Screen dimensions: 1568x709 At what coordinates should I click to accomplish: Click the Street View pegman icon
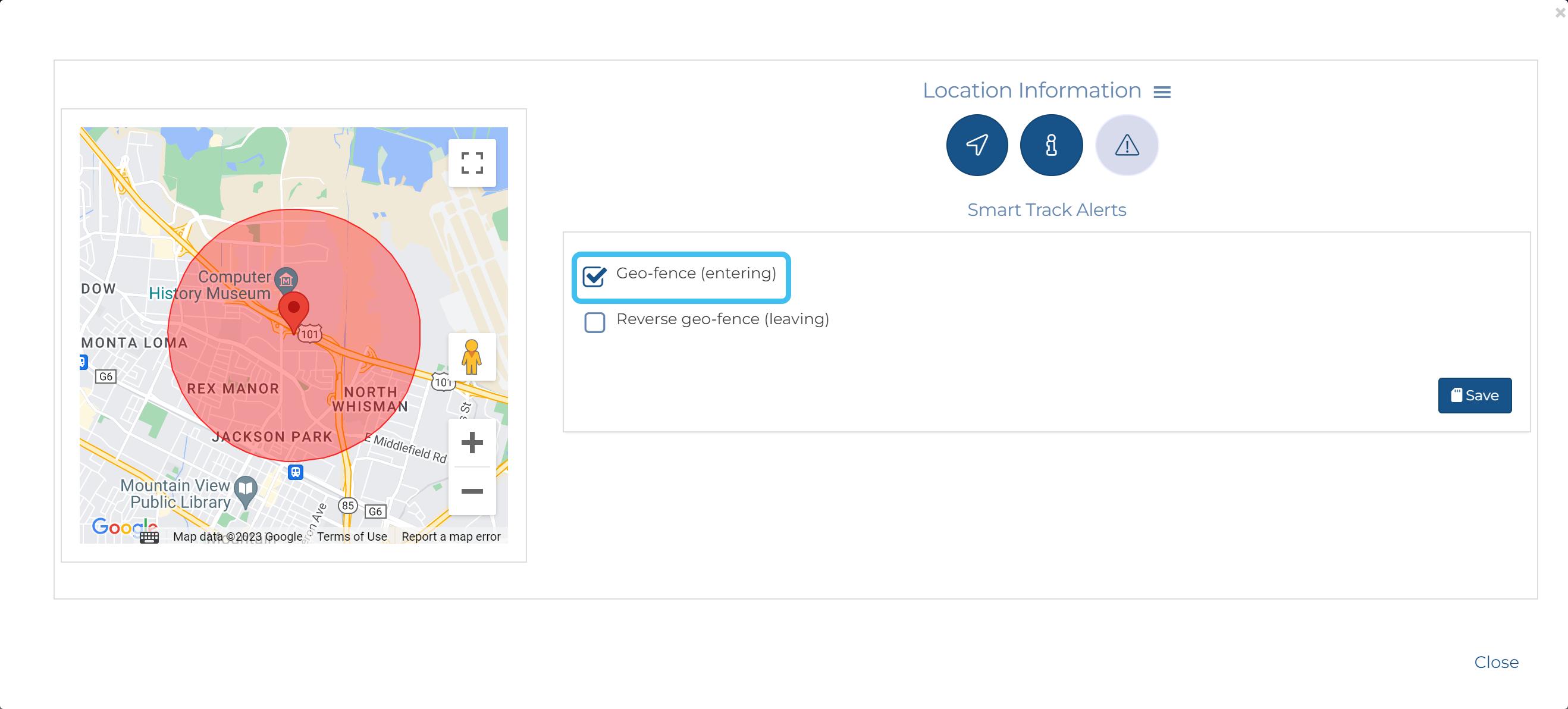pyautogui.click(x=472, y=357)
